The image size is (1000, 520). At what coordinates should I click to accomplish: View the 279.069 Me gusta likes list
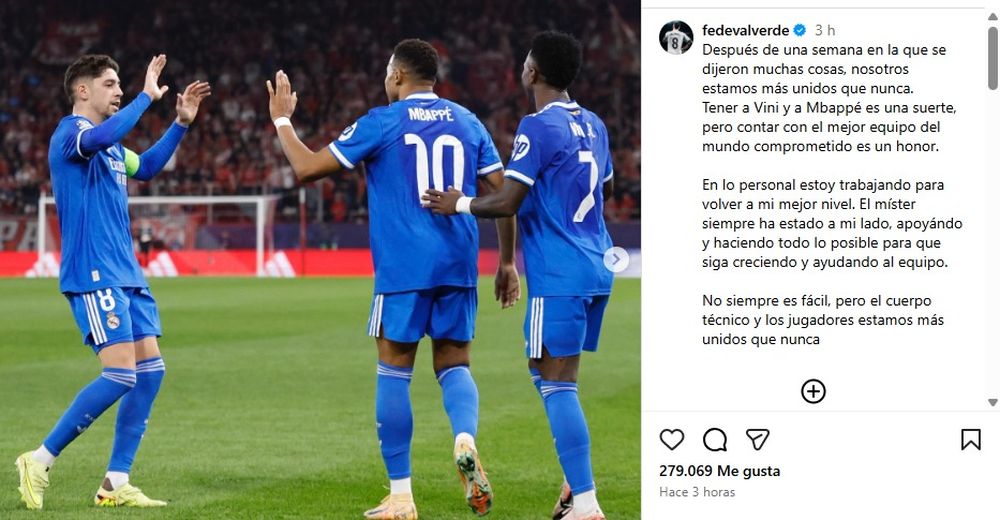tap(719, 471)
